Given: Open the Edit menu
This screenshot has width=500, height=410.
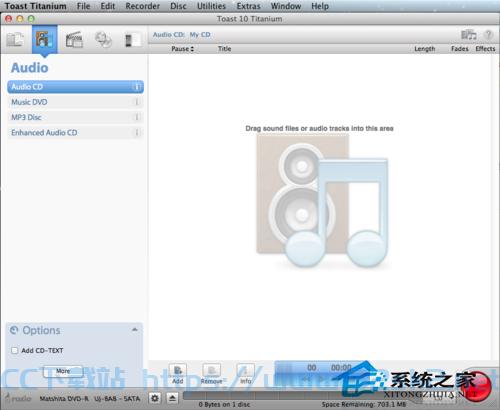Looking at the screenshot, I should point(108,6).
